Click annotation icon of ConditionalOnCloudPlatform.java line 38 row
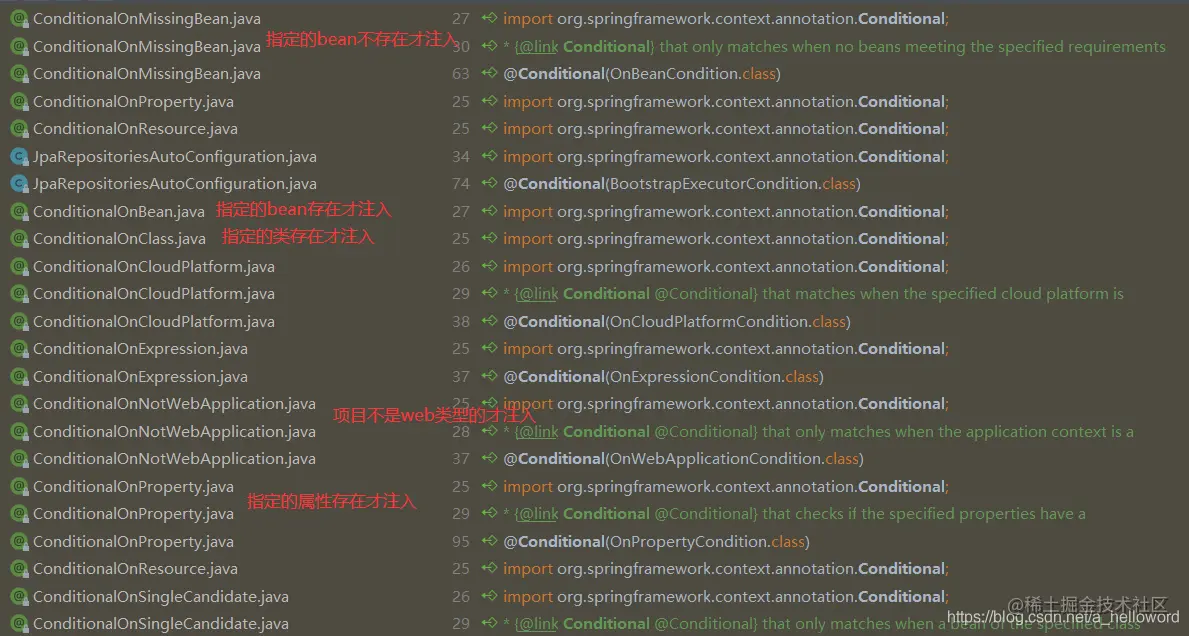The width and height of the screenshot is (1189, 636). coord(20,321)
